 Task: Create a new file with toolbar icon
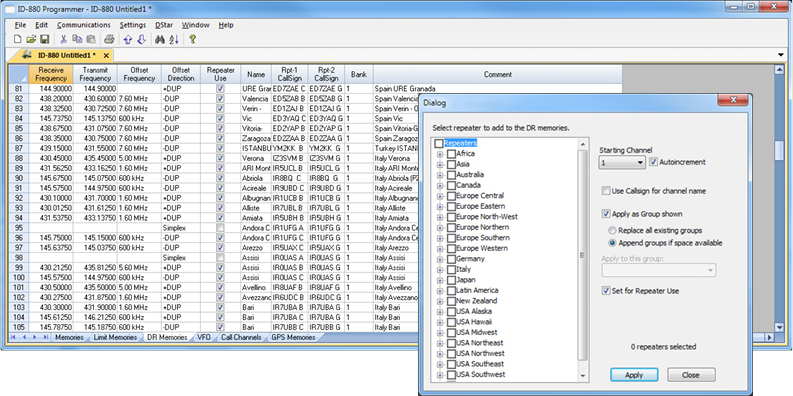(x=18, y=39)
